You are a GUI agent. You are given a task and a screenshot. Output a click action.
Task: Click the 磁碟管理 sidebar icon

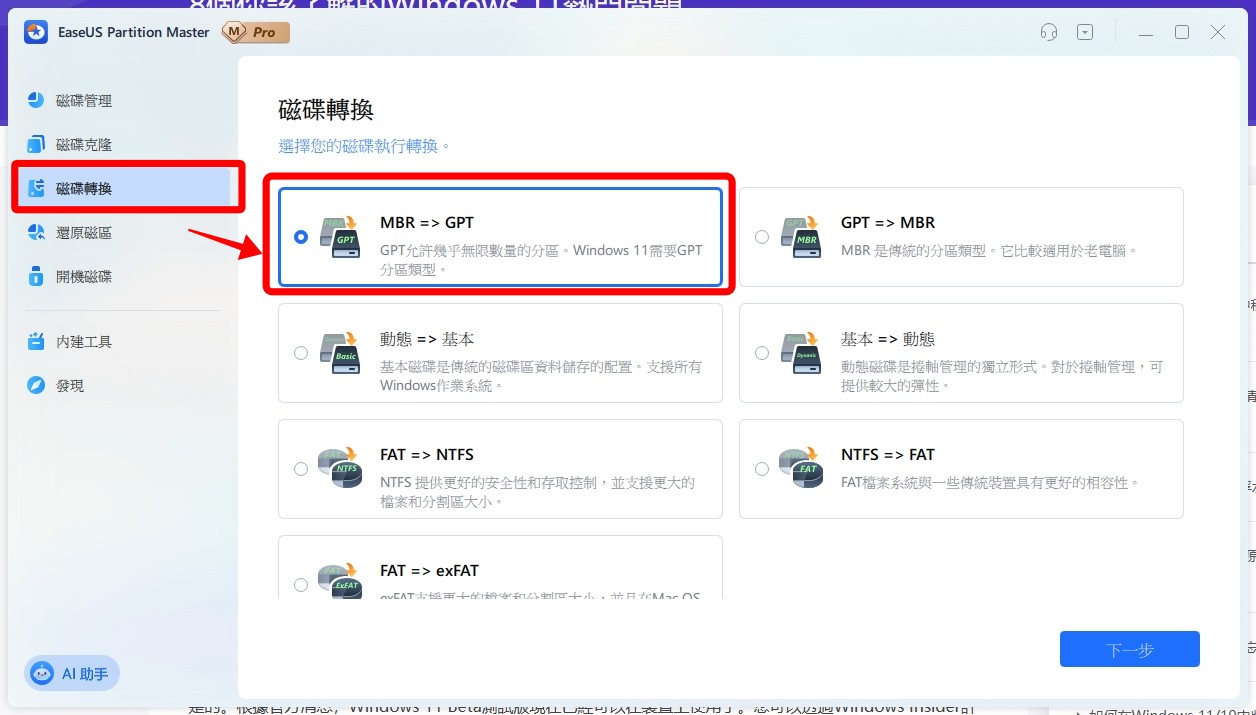[36, 100]
